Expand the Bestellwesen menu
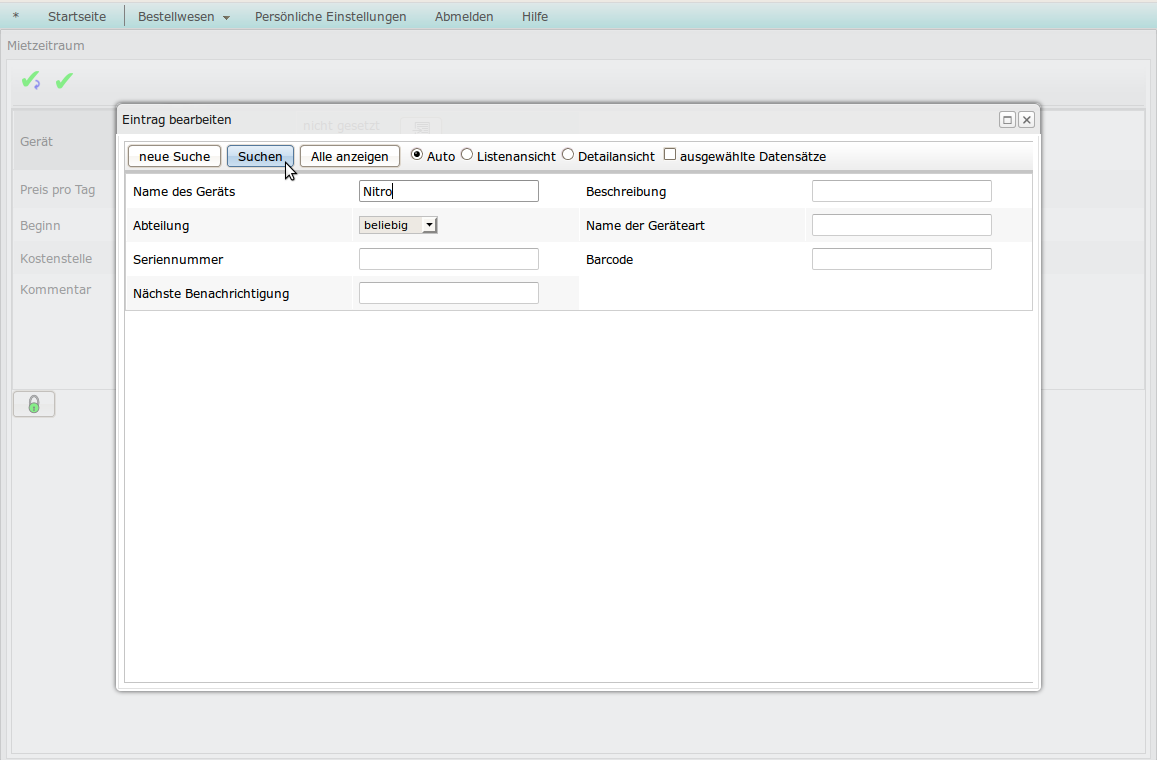This screenshot has height=760, width=1157. point(183,17)
